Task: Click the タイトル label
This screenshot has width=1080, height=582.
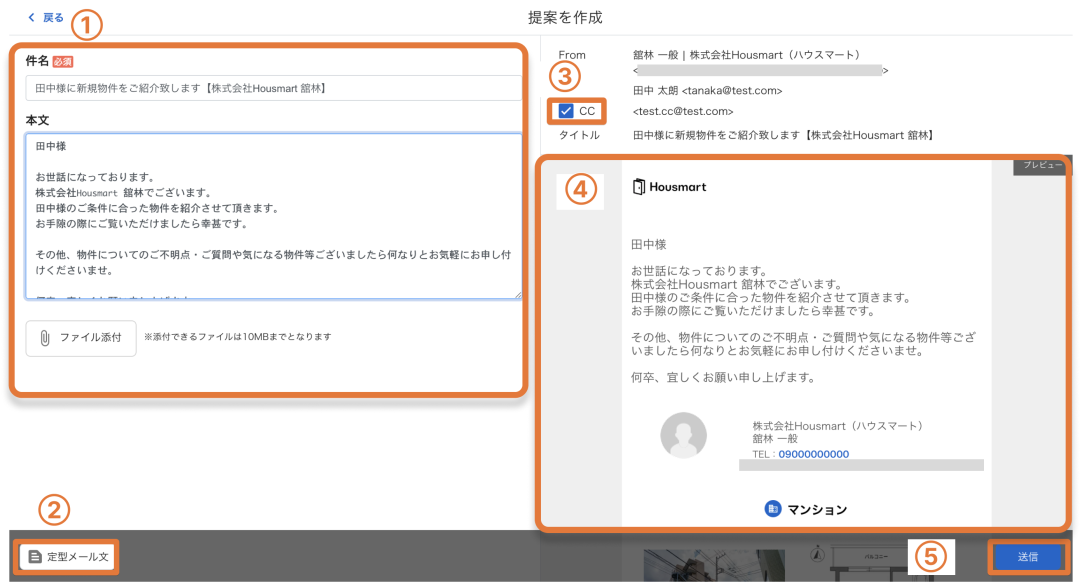Action: tap(579, 135)
